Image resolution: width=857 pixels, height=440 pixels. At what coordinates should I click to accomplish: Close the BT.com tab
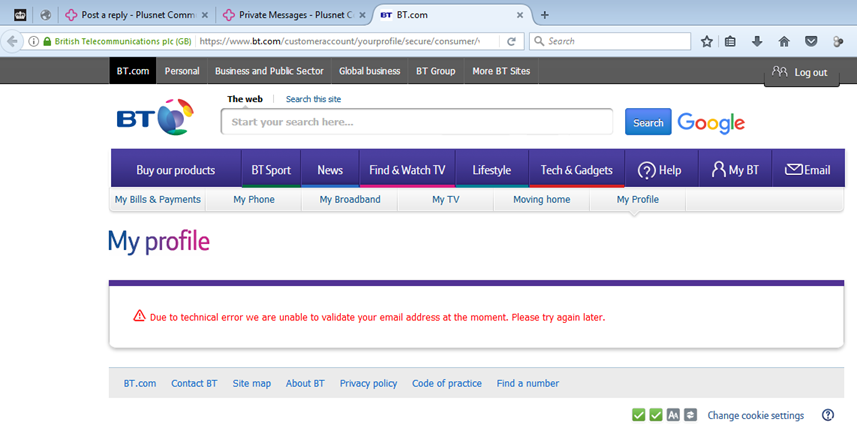[x=520, y=15]
